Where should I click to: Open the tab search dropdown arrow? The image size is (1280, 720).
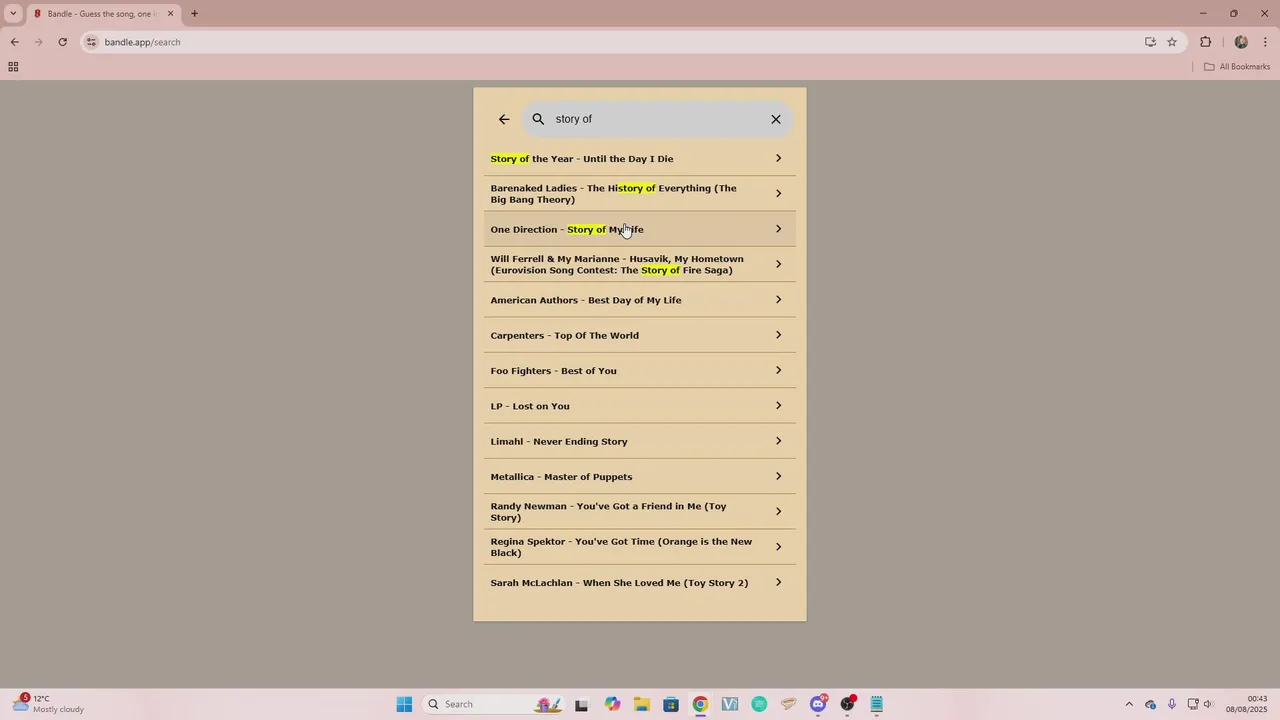(x=12, y=14)
